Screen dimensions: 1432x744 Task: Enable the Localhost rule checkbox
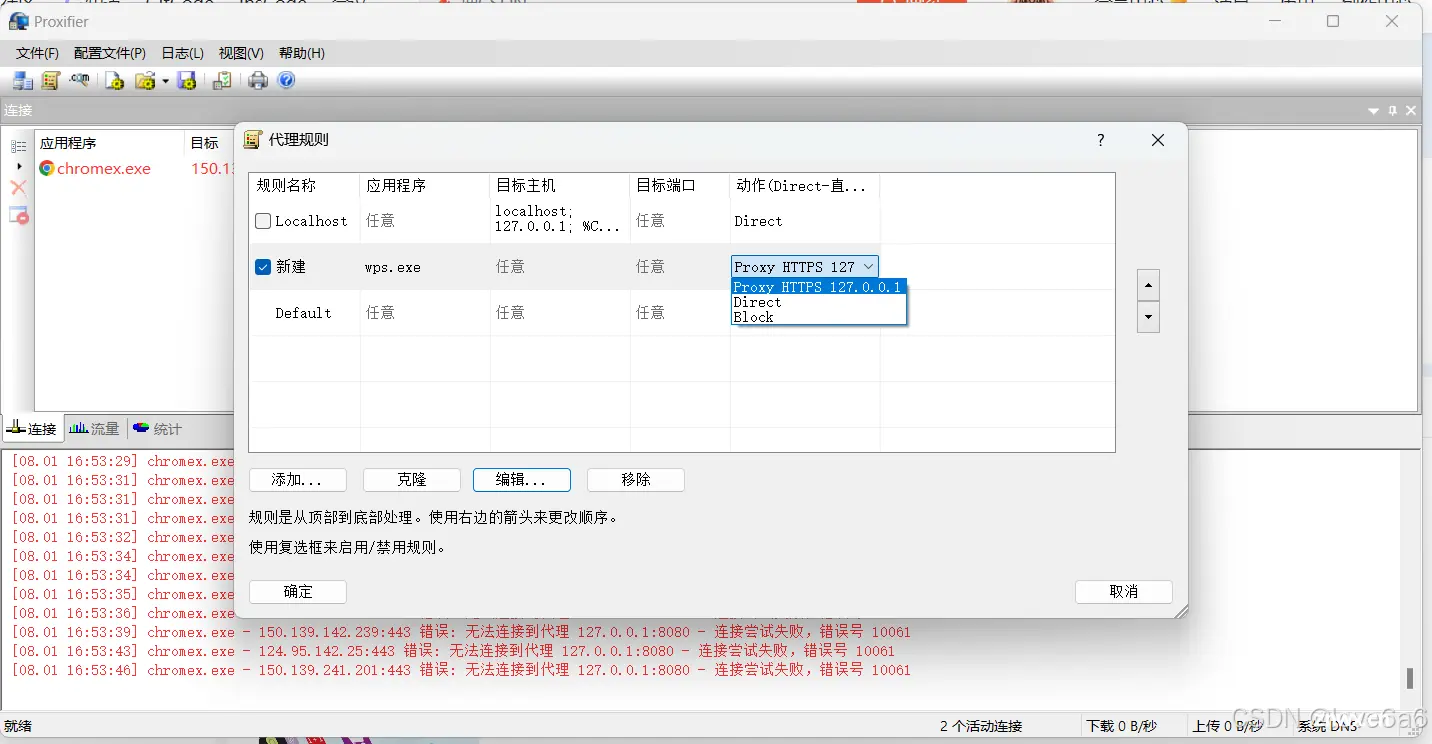(x=263, y=221)
